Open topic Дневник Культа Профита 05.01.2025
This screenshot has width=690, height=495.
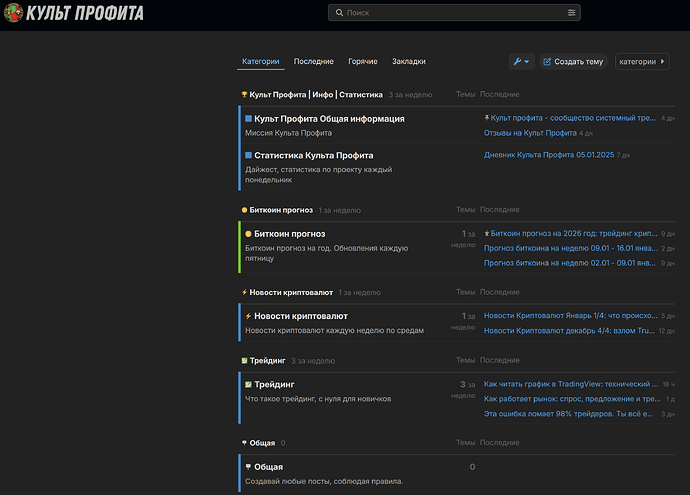click(x=547, y=155)
